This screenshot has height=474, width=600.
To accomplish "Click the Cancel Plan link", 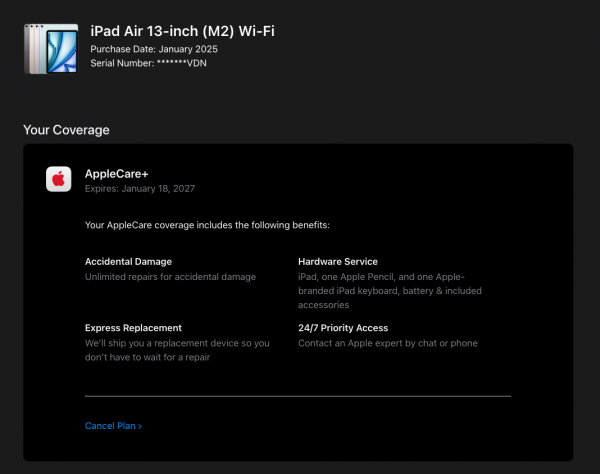I will [113, 426].
